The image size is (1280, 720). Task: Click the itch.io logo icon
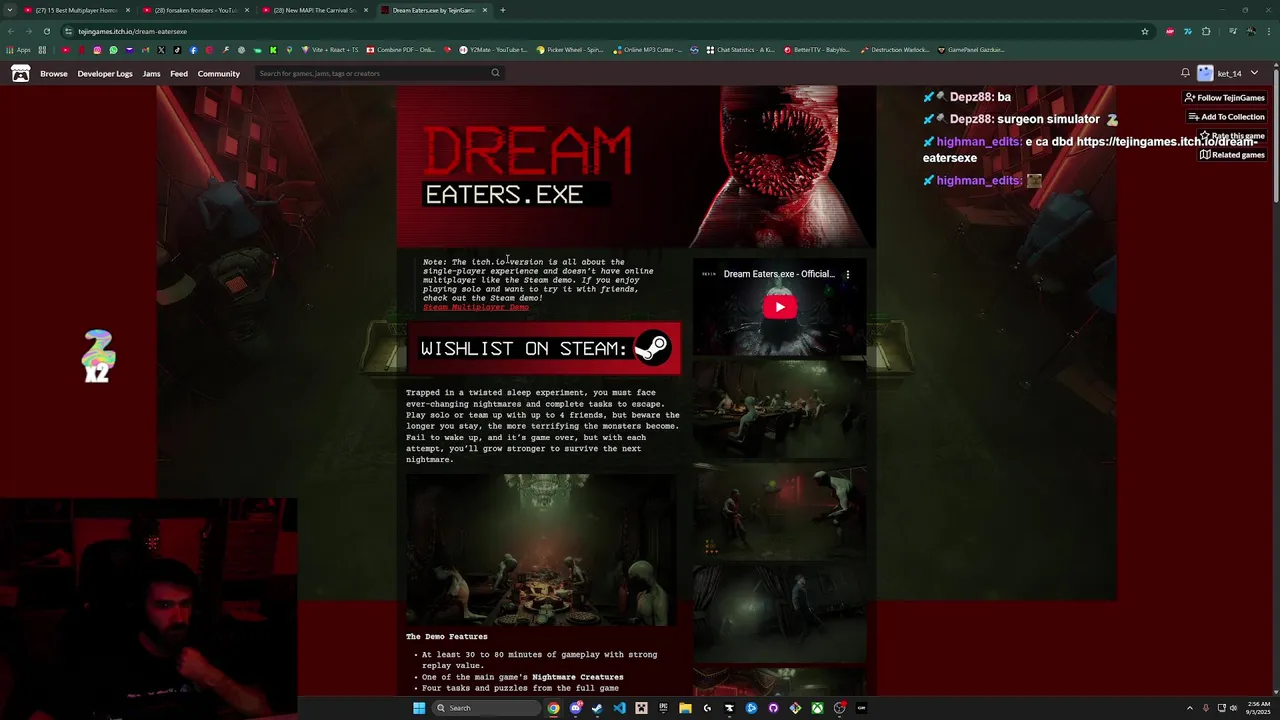click(x=20, y=73)
